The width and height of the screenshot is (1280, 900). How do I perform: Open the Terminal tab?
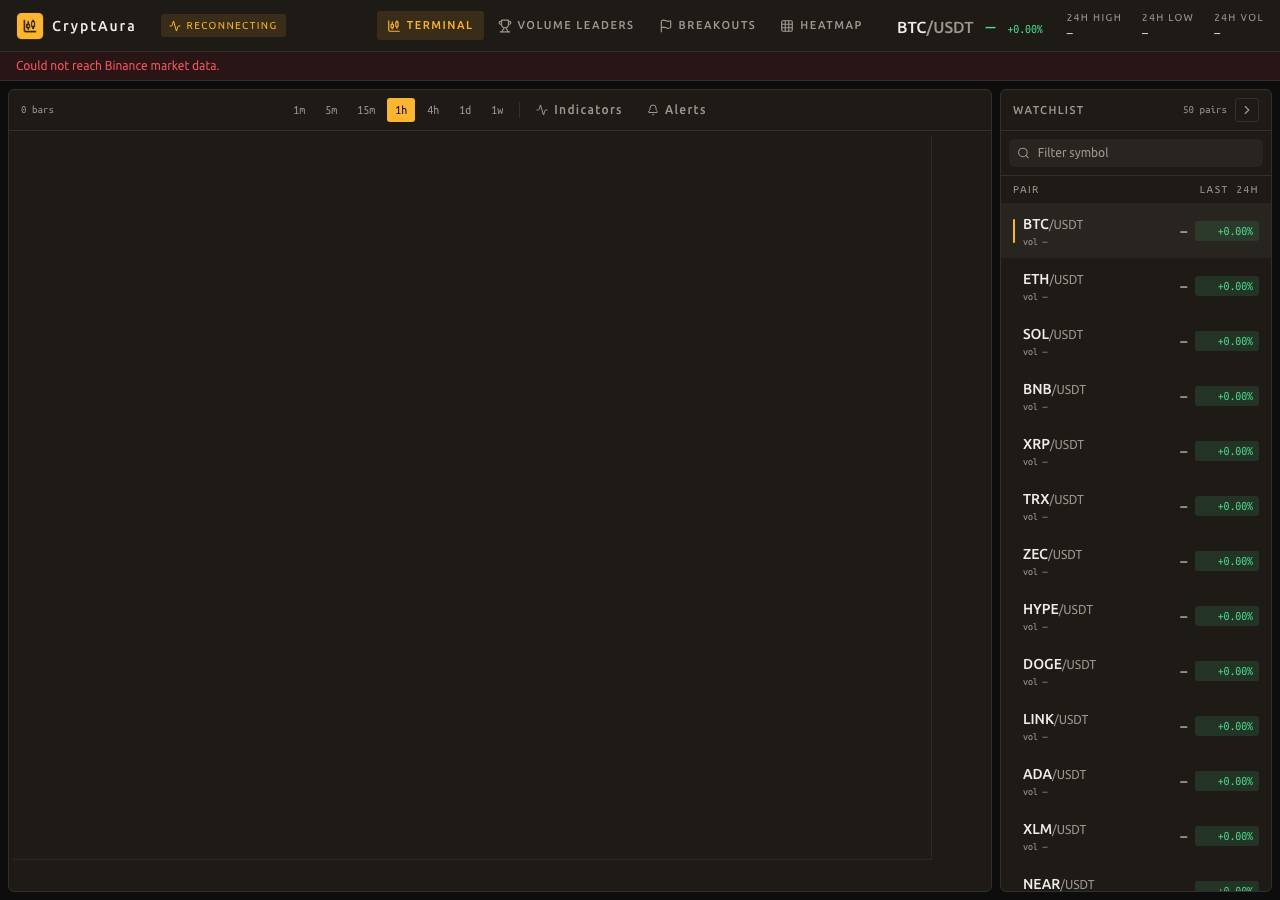coord(430,26)
